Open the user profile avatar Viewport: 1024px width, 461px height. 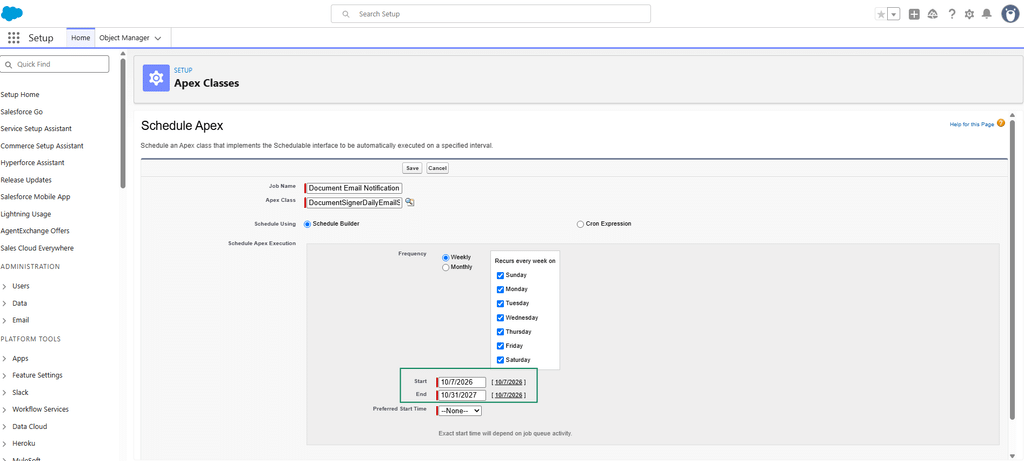(1010, 14)
